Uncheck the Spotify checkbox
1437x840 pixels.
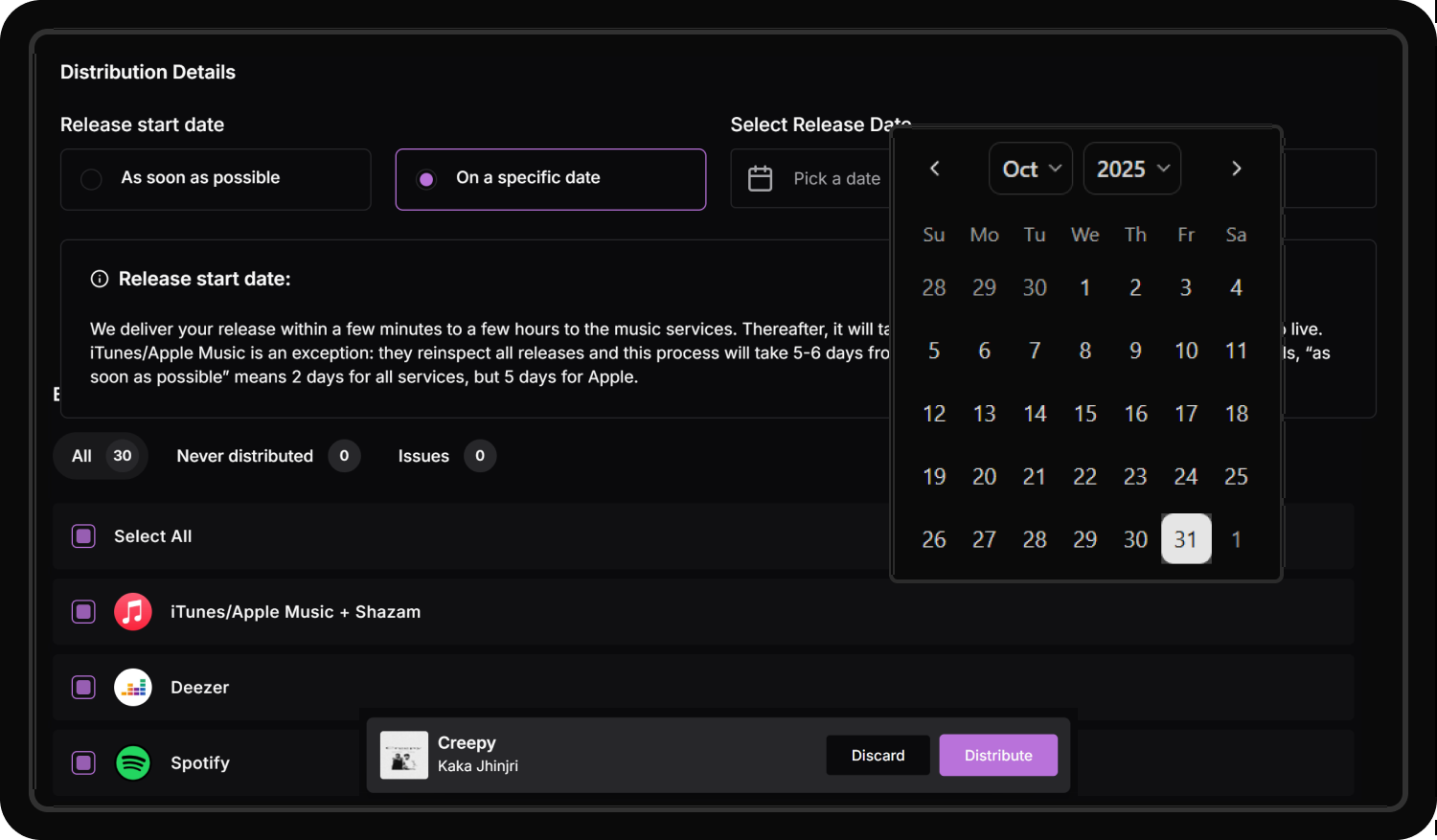click(x=84, y=763)
